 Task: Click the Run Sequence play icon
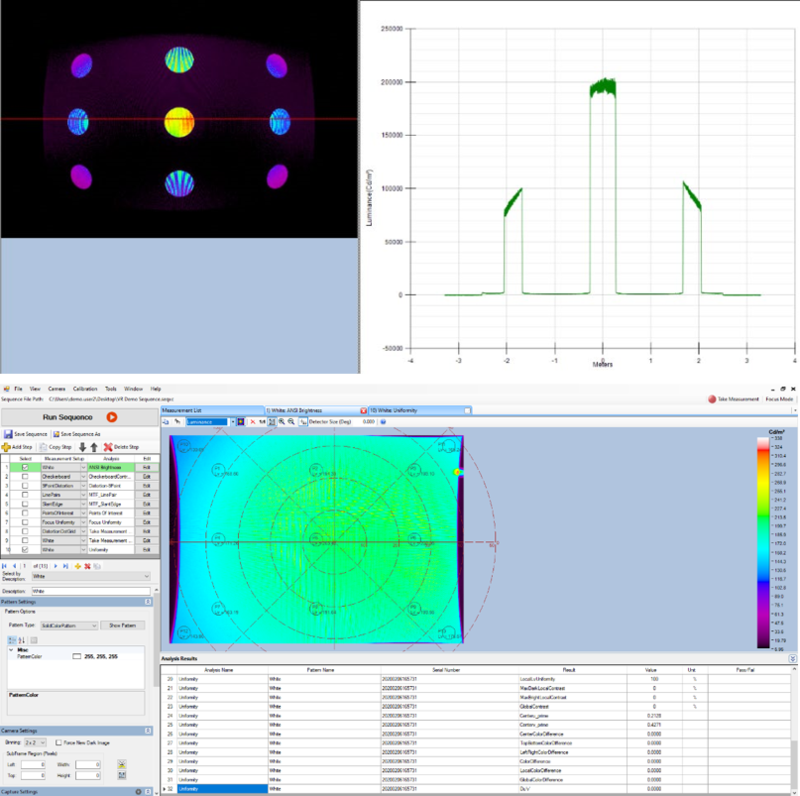click(112, 417)
